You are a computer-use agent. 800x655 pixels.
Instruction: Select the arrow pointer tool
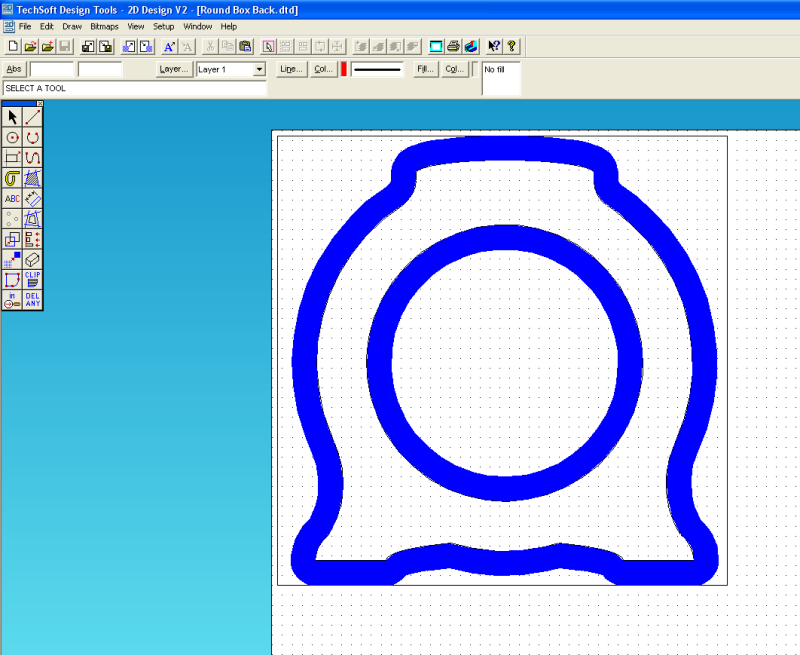coord(12,117)
